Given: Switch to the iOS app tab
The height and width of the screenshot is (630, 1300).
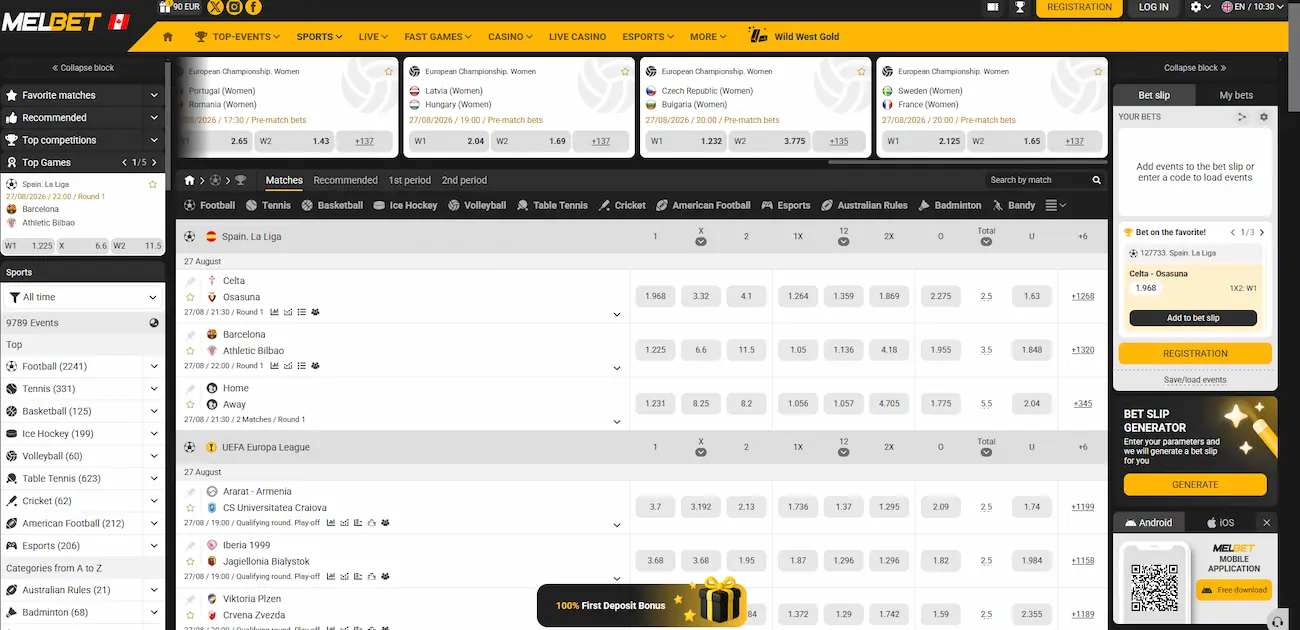Looking at the screenshot, I should coord(1219,523).
